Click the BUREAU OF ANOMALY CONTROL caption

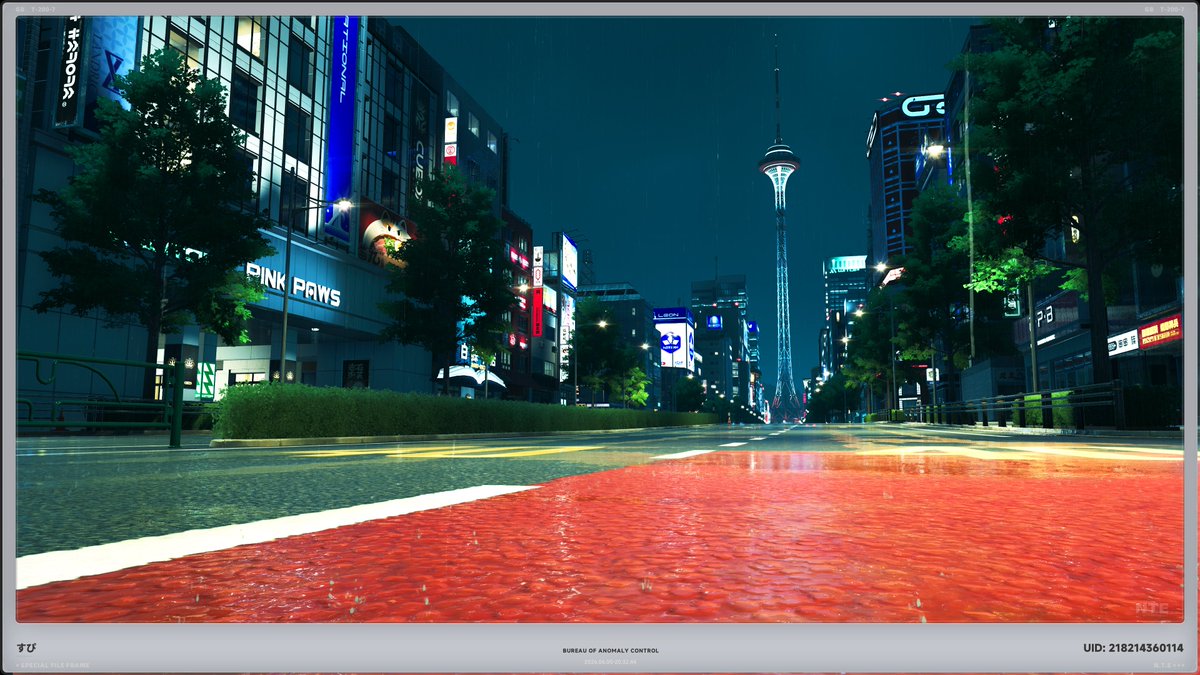click(x=610, y=651)
